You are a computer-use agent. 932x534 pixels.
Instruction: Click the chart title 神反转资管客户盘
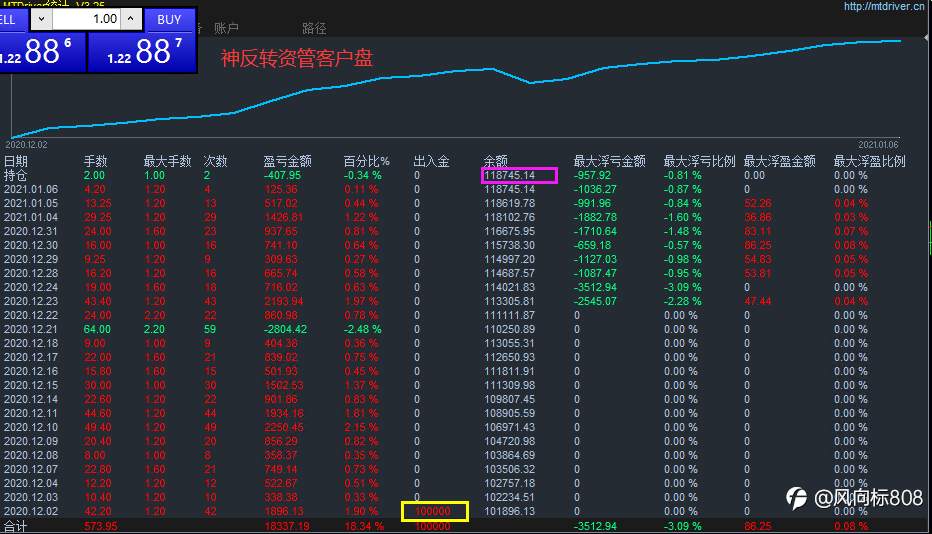297,58
